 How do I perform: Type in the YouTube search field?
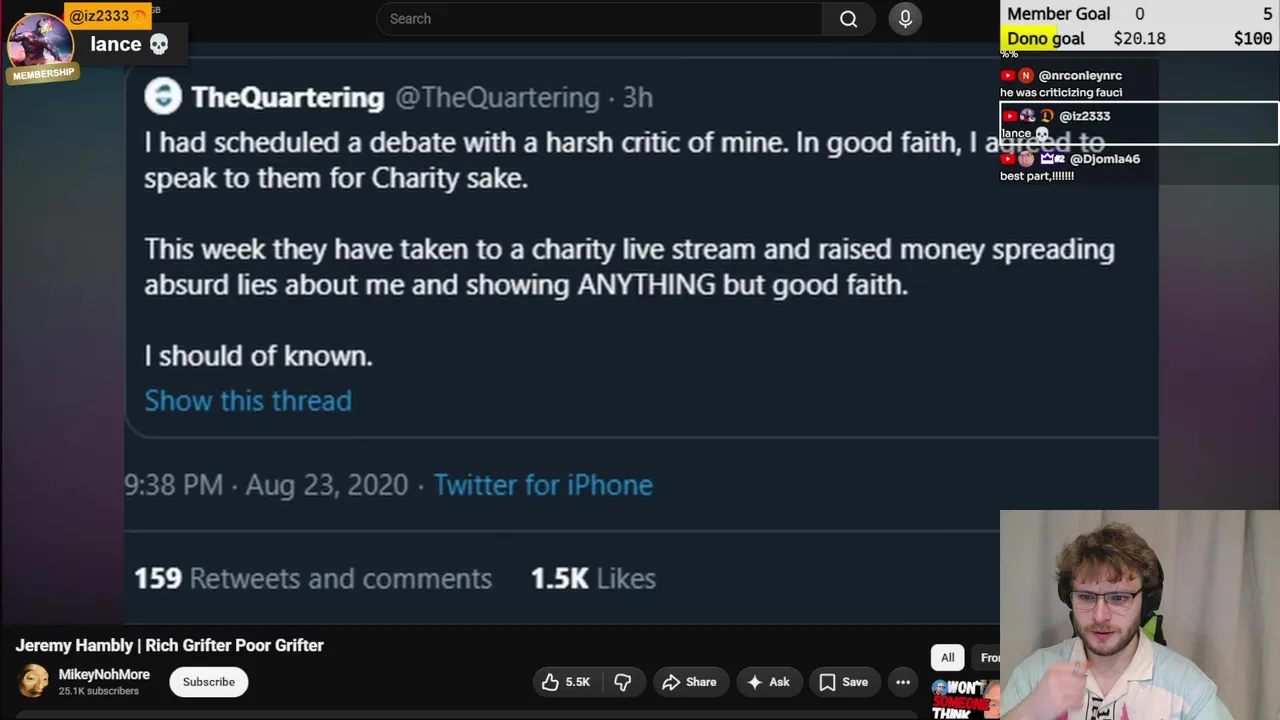(600, 19)
